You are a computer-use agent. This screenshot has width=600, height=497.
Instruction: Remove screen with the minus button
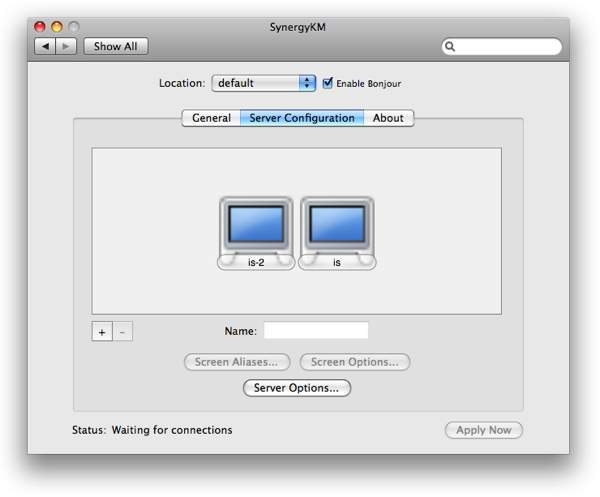pos(122,331)
